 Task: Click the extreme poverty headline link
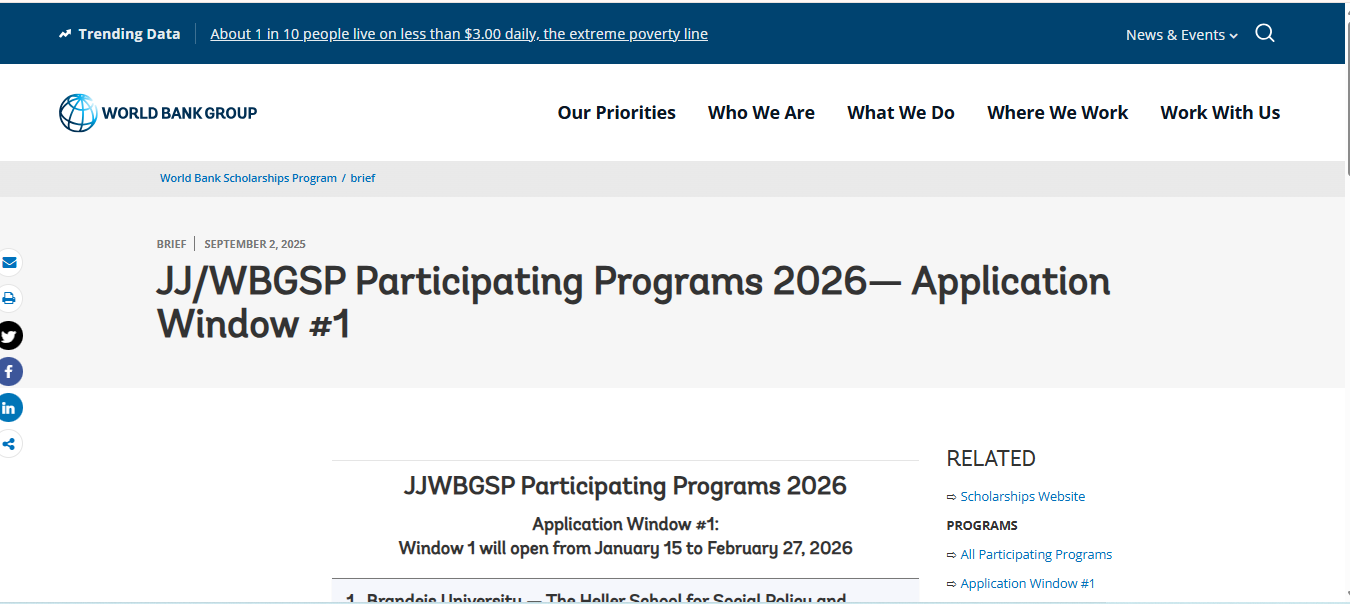click(458, 33)
